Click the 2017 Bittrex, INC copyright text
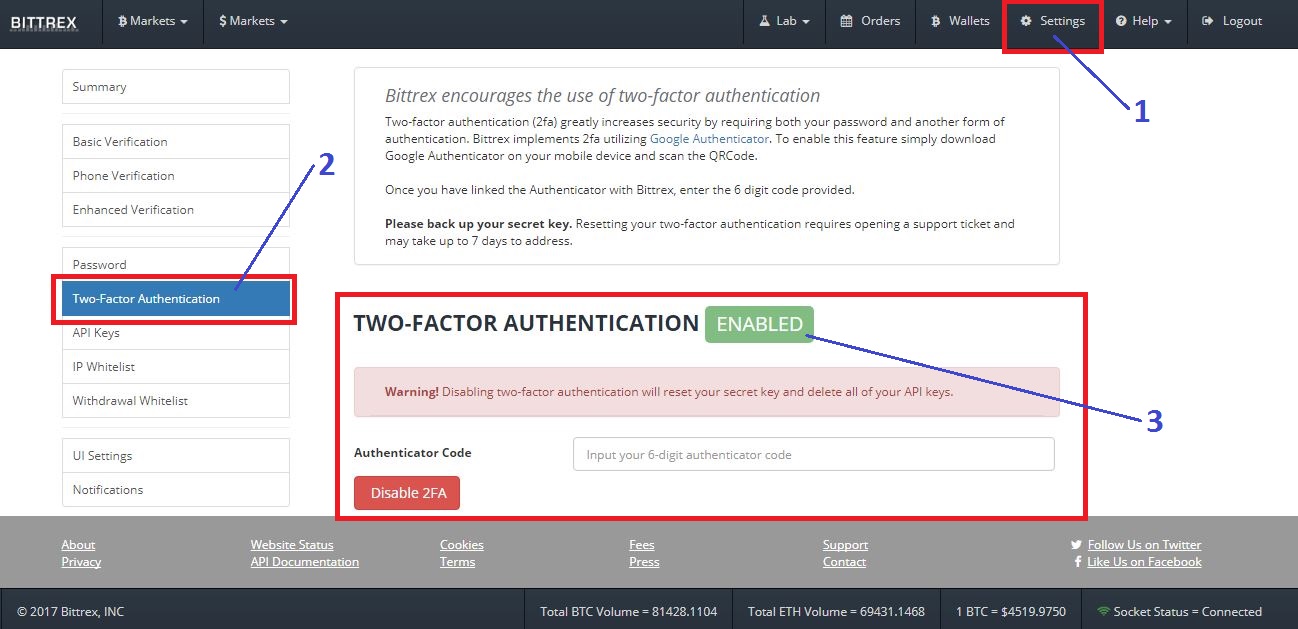 71,612
